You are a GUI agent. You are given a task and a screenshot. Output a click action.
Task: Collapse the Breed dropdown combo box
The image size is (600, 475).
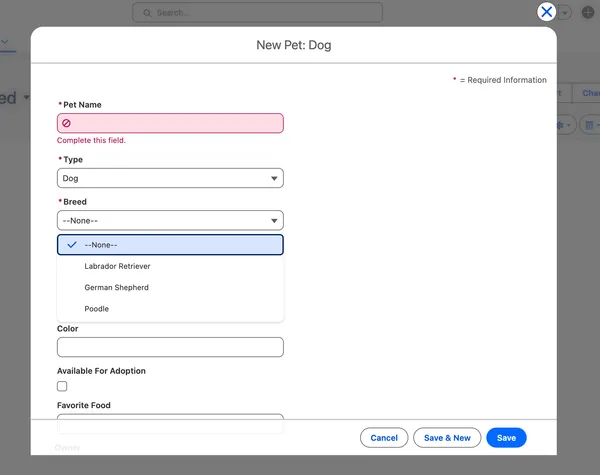pyautogui.click(x=170, y=220)
